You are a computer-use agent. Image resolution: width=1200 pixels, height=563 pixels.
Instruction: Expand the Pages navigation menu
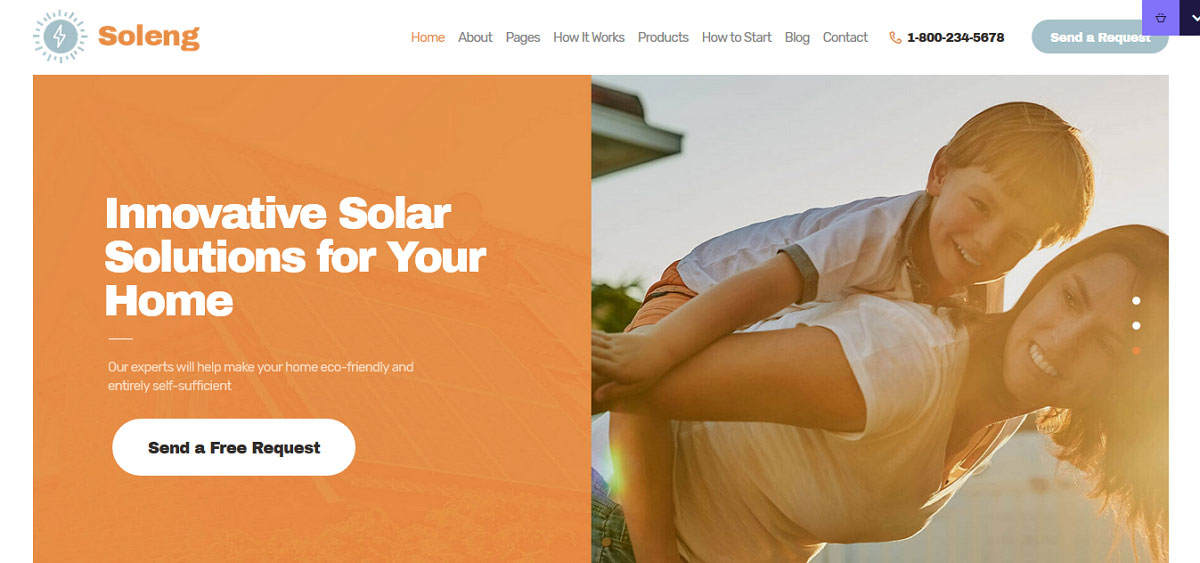click(523, 37)
